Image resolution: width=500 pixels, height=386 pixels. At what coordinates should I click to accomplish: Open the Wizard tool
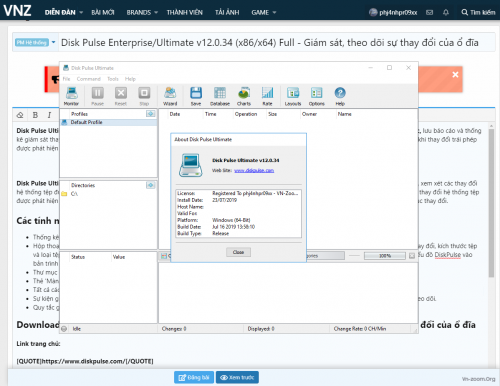tap(170, 96)
